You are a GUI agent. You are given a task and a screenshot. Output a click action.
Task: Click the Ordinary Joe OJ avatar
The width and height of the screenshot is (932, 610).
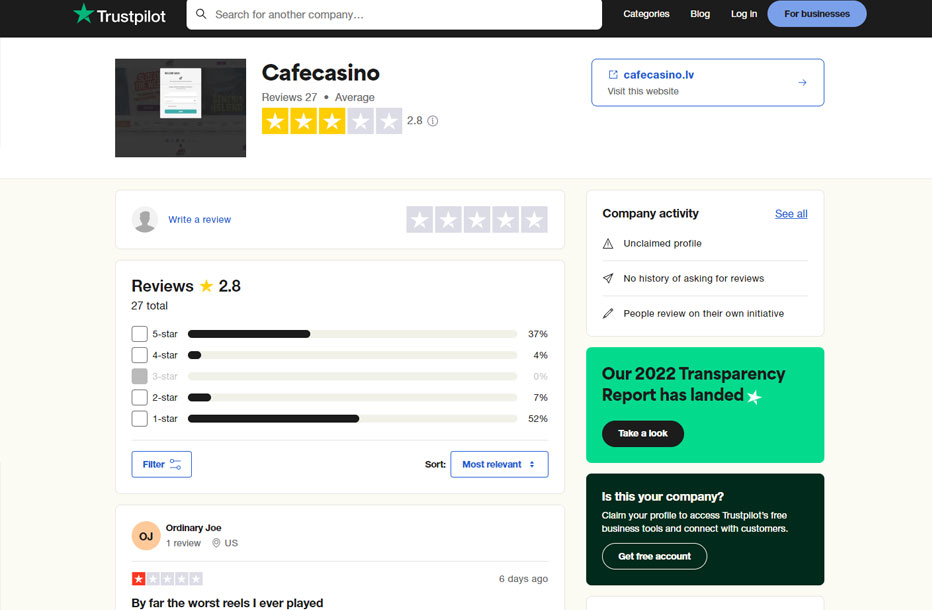tap(146, 536)
